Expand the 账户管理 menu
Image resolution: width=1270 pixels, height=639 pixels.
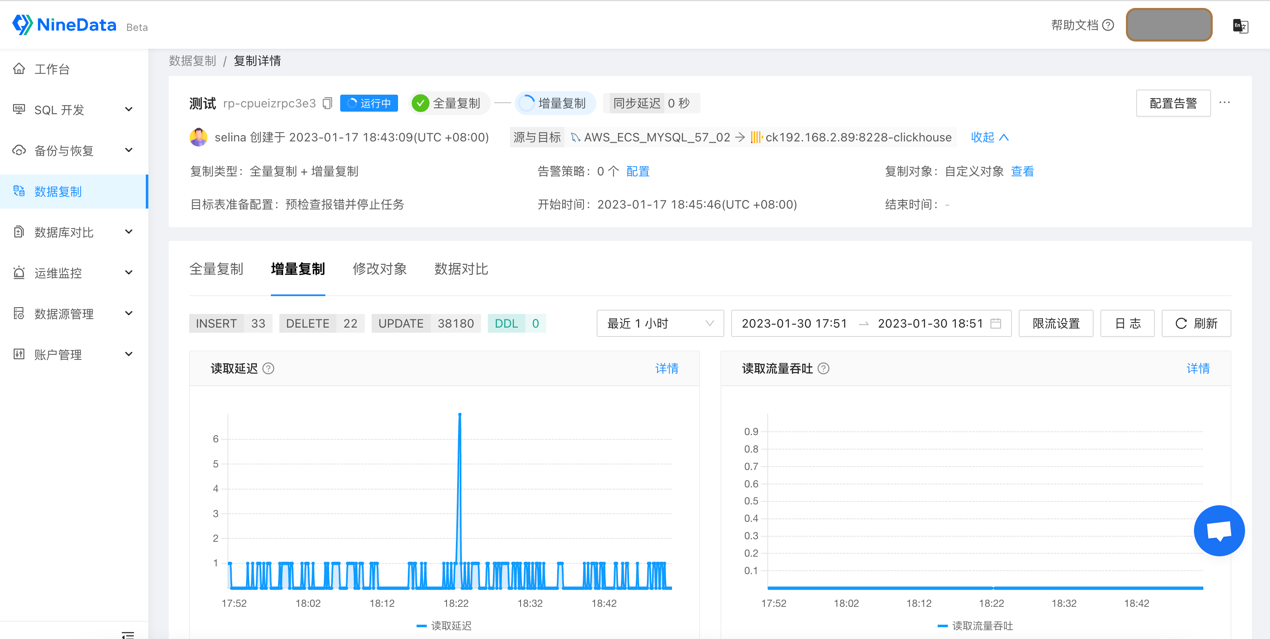[x=129, y=354]
